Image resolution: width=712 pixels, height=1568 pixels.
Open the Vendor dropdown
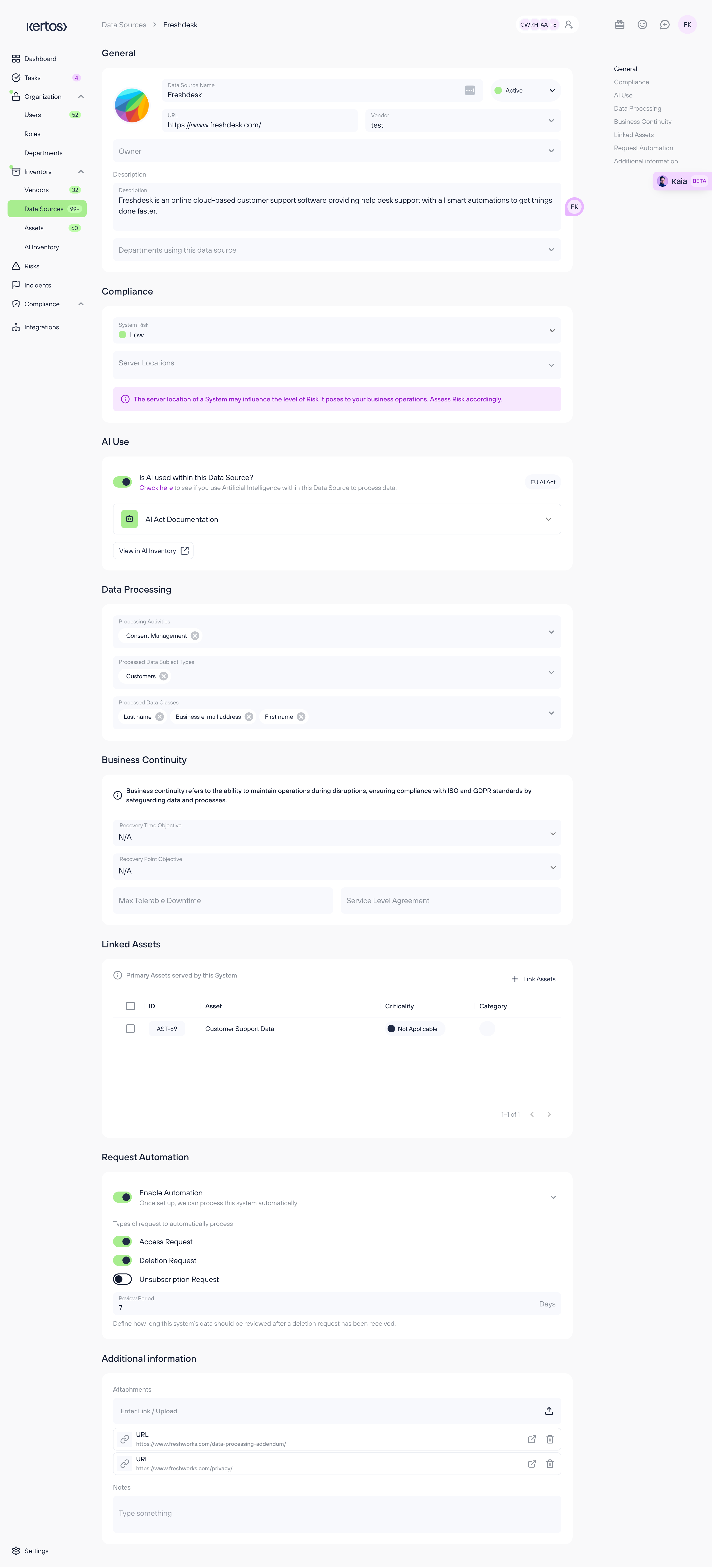(x=463, y=121)
